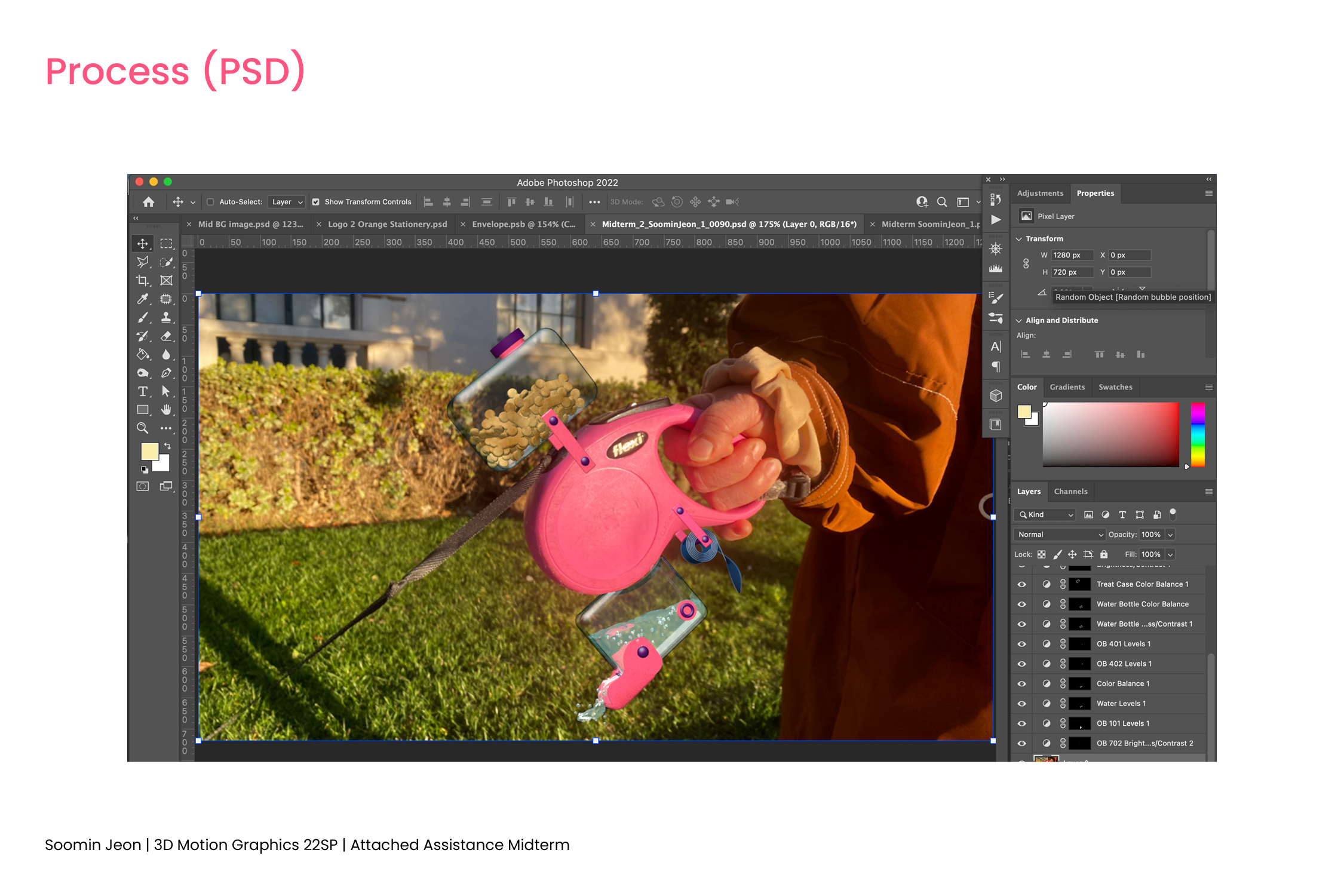
Task: Click the foreground color swatch in toolbar
Action: coord(149,450)
